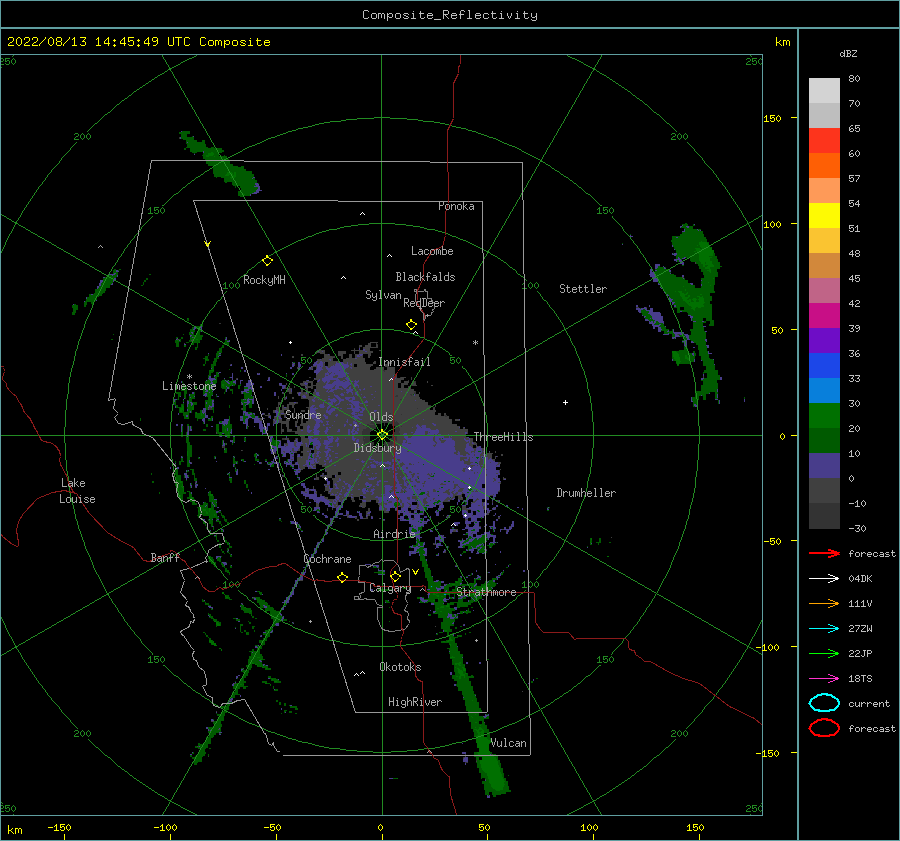Click the Okotoks town label
The height and width of the screenshot is (841, 900).
point(400,667)
